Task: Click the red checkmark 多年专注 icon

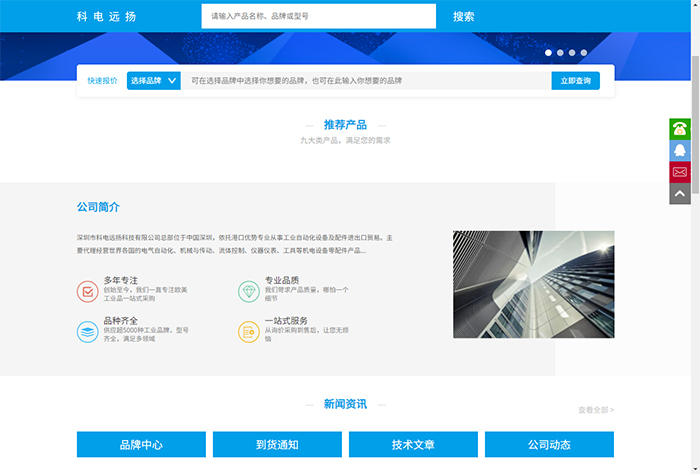Action: (87, 291)
